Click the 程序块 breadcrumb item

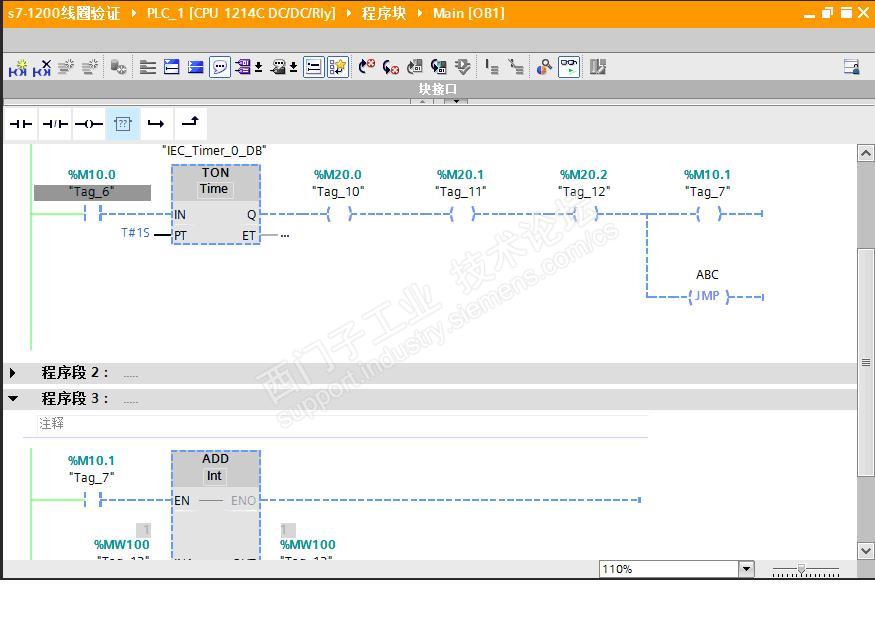[x=383, y=13]
